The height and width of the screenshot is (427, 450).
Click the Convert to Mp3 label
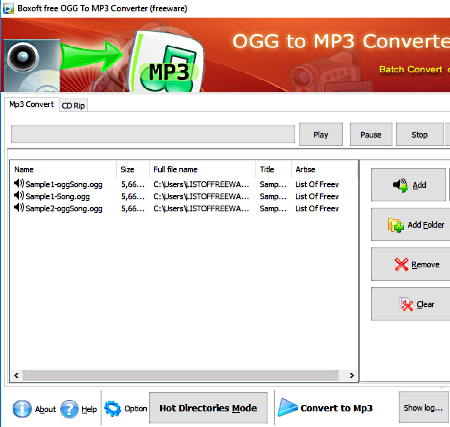tap(337, 408)
